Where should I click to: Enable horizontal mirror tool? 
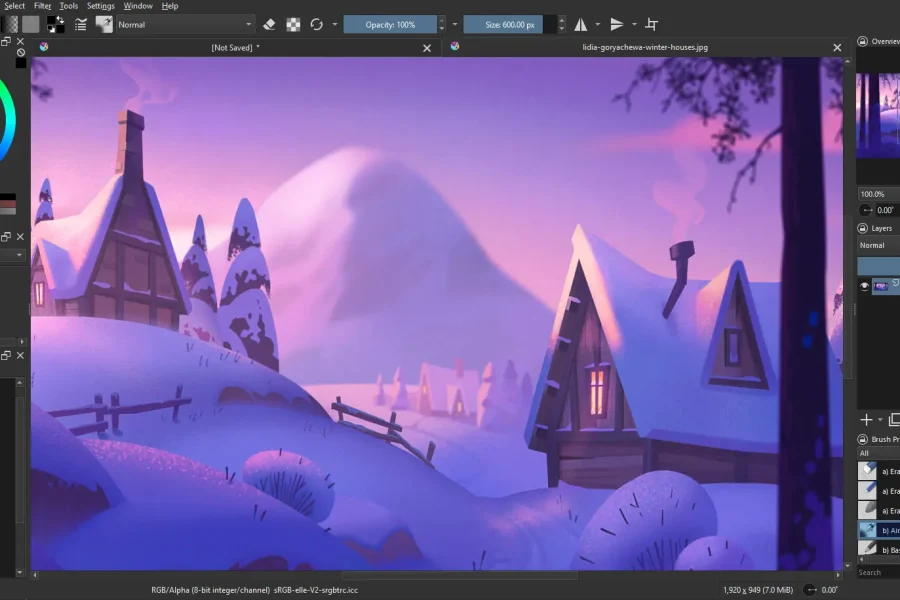(x=580, y=24)
